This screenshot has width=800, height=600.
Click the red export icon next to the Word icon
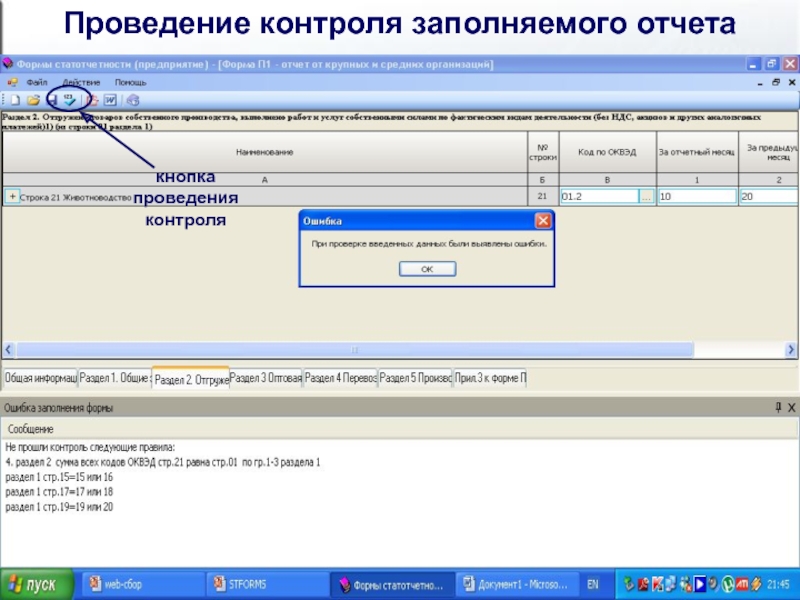[92, 100]
